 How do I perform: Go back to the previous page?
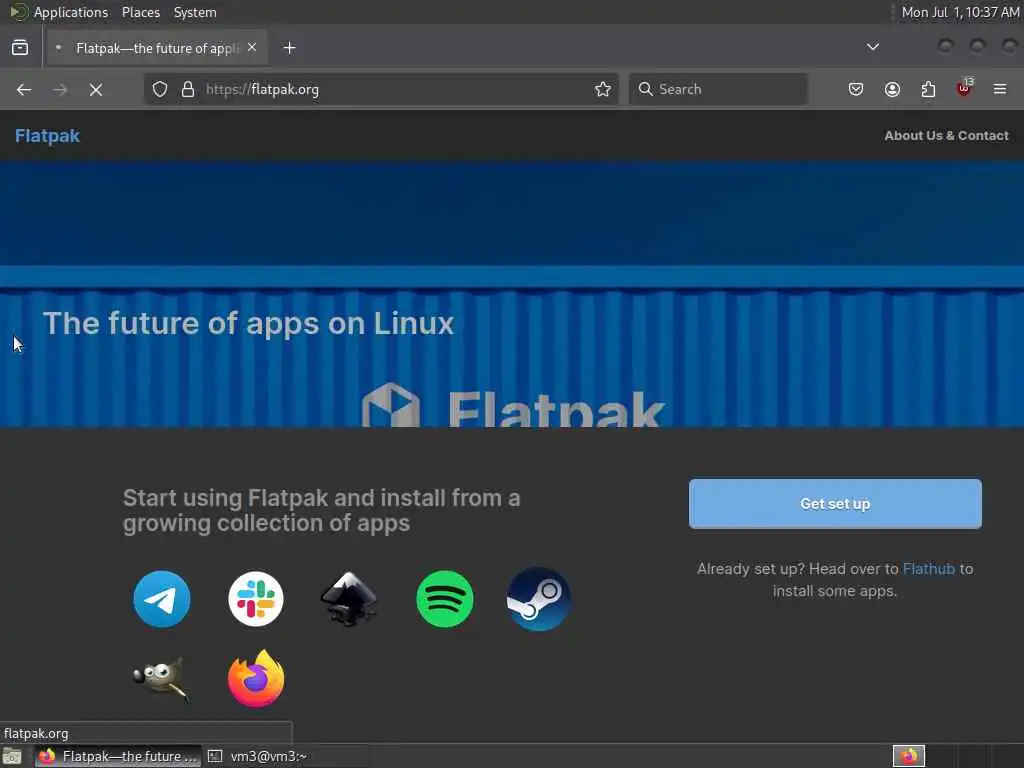(x=24, y=89)
